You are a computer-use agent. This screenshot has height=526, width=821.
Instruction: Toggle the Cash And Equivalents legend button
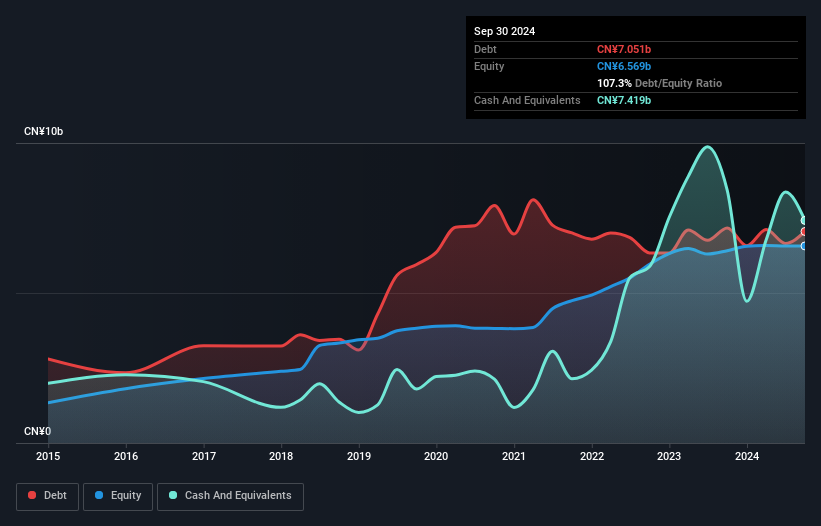click(x=230, y=496)
